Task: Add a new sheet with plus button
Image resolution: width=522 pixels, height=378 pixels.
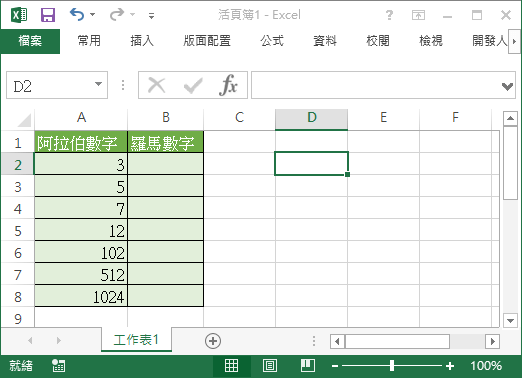Action: pyautogui.click(x=213, y=341)
